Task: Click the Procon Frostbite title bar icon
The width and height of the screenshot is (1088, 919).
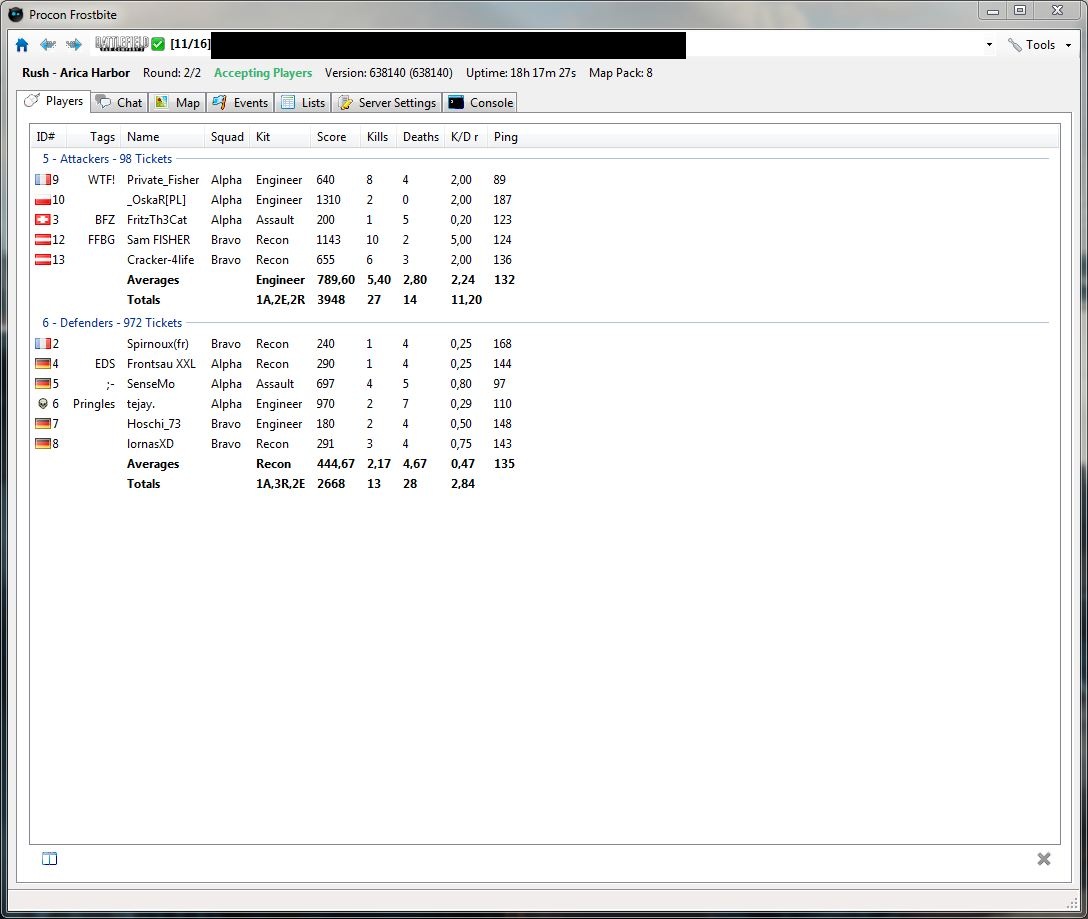Action: [x=15, y=14]
